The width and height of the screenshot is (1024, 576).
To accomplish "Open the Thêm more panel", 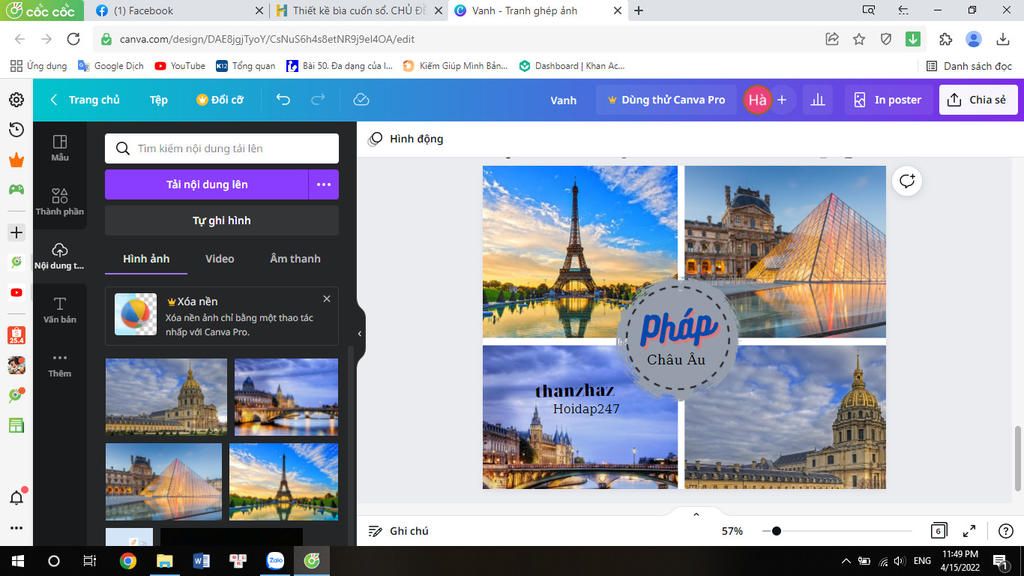I will click(59, 364).
